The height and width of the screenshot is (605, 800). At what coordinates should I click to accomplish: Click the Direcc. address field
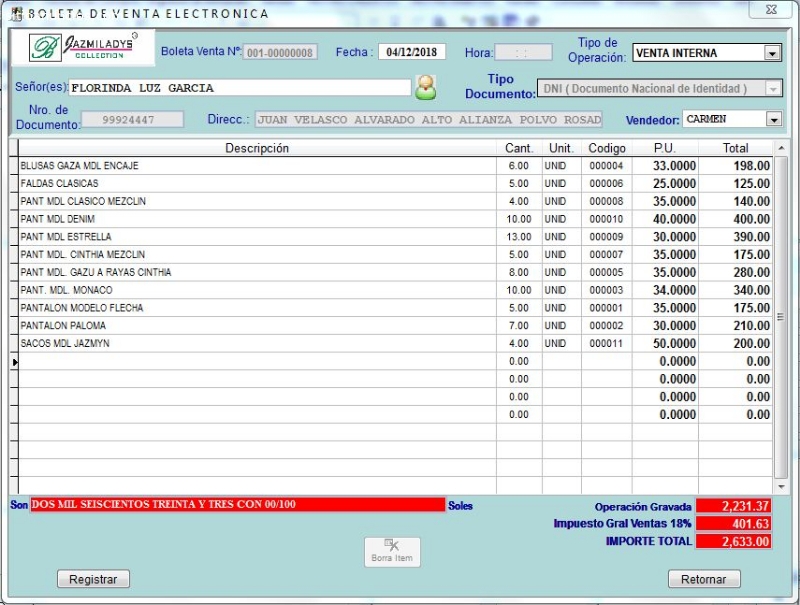tap(429, 119)
